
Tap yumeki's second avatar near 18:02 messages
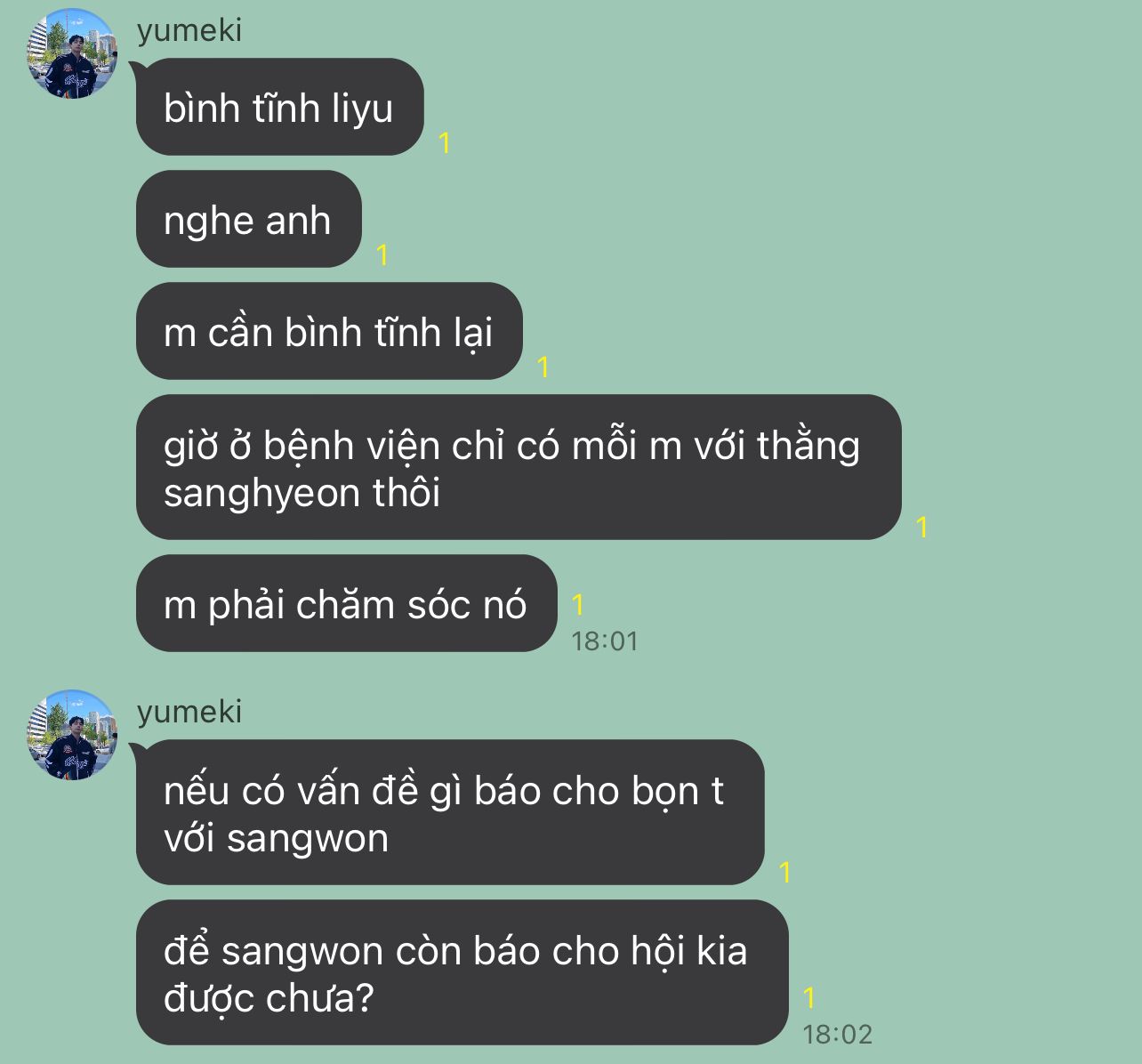click(72, 735)
